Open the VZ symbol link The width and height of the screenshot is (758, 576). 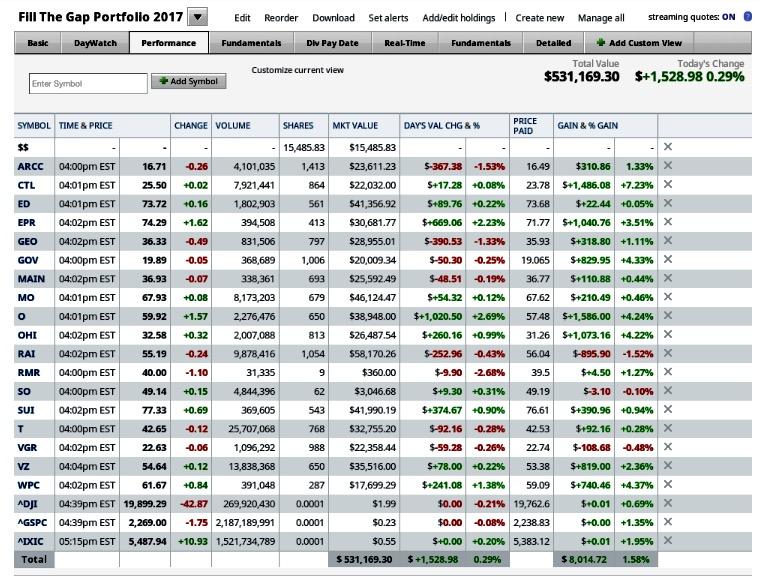pos(23,467)
